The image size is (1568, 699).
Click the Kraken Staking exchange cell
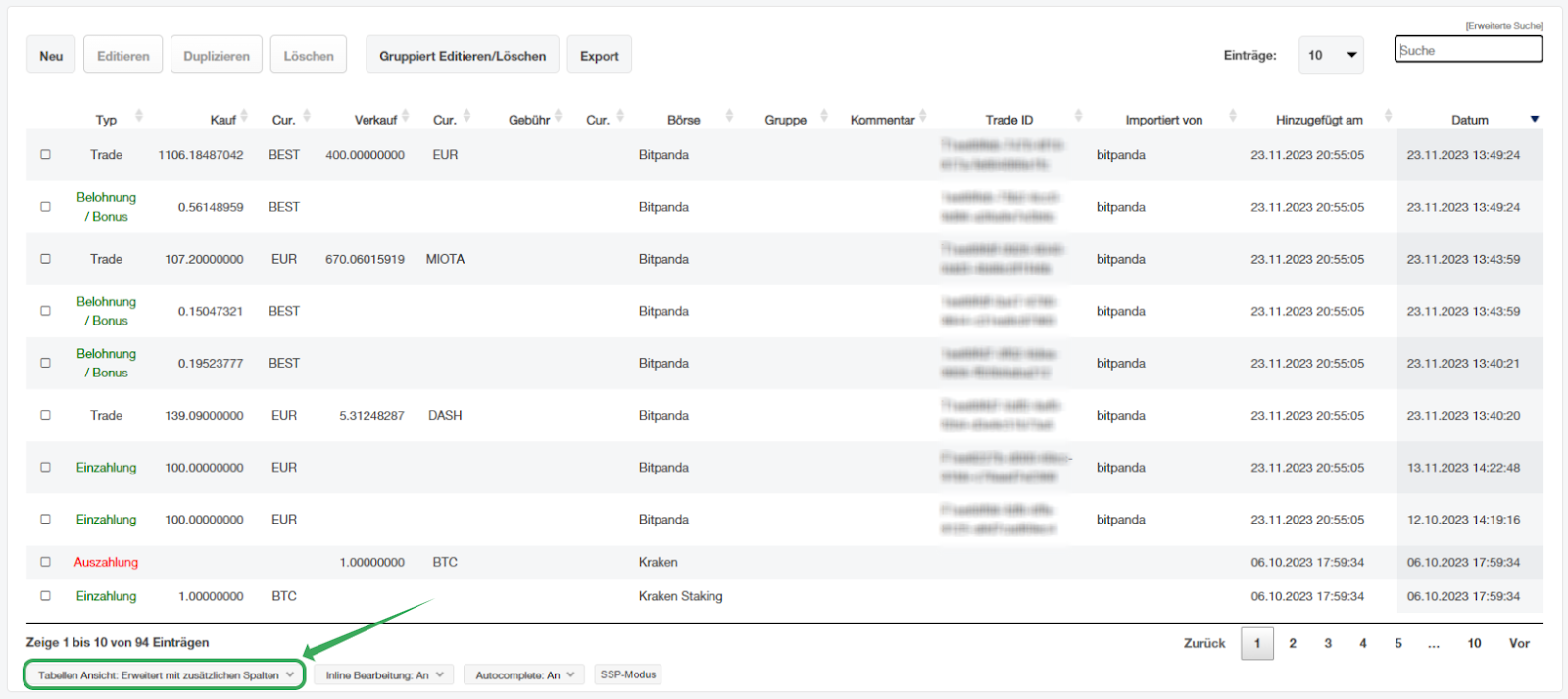(680, 595)
